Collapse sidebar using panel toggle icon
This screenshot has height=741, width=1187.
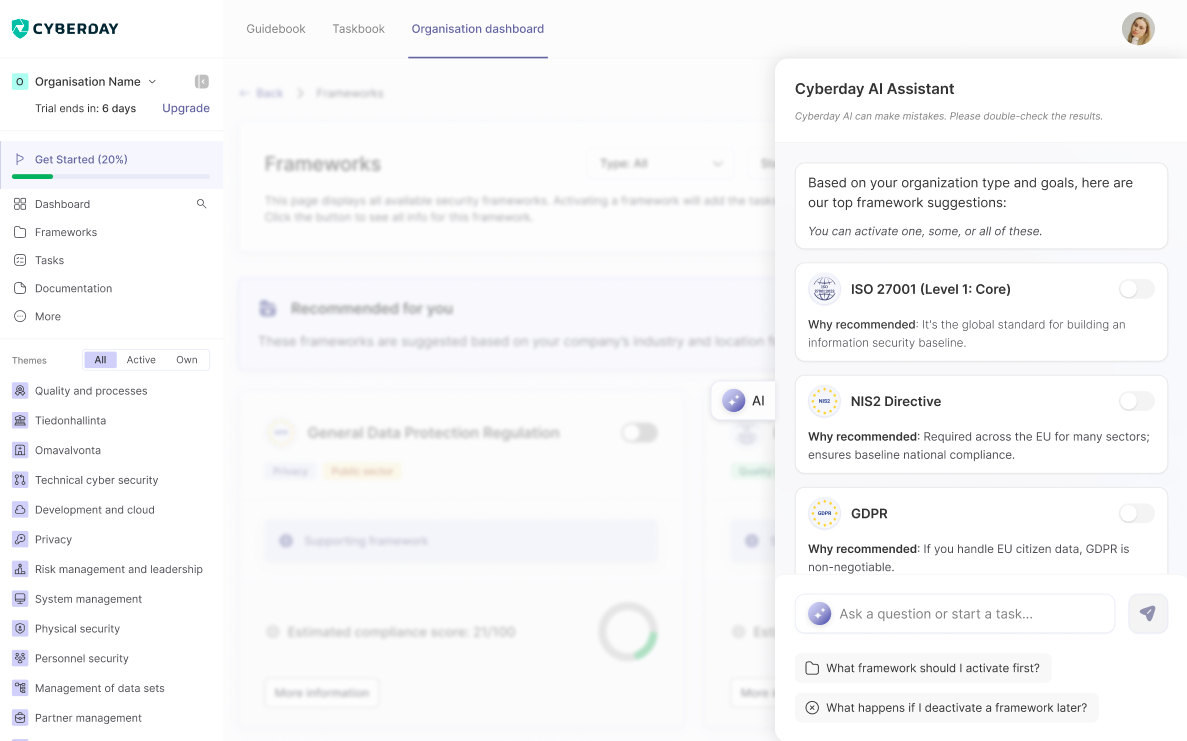click(x=201, y=82)
